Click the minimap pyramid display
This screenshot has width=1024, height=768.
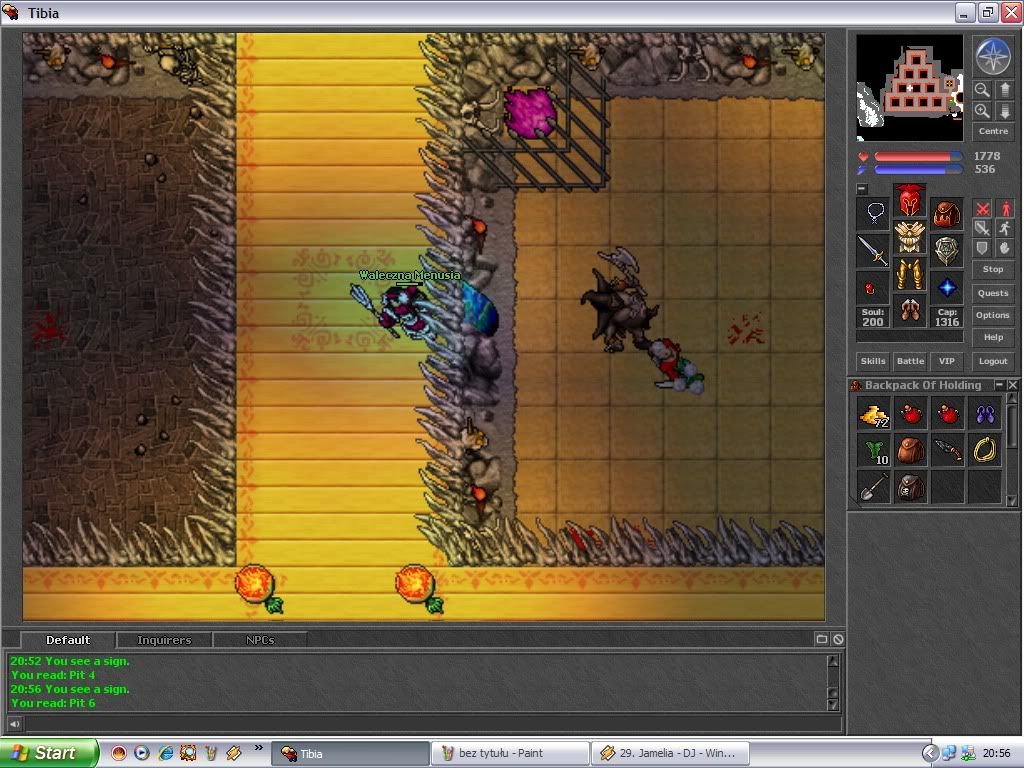pos(909,88)
